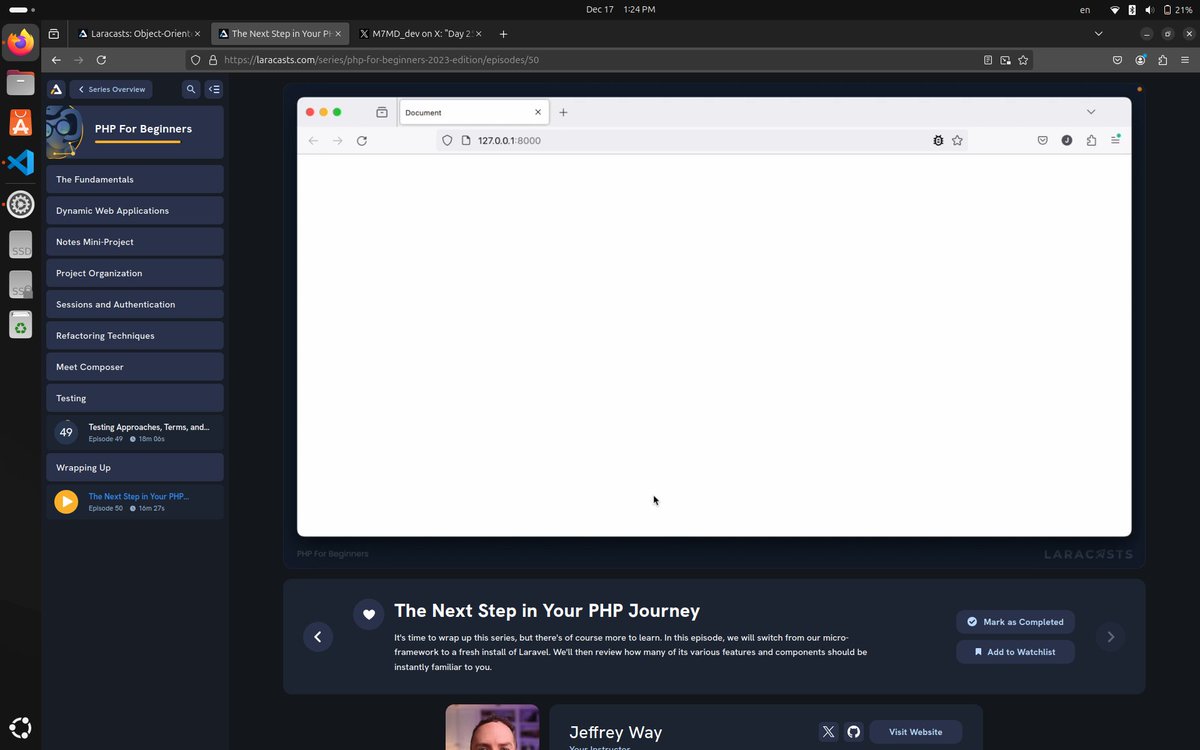
Task: Click the orange play icon for episode 50
Action: pyautogui.click(x=66, y=502)
